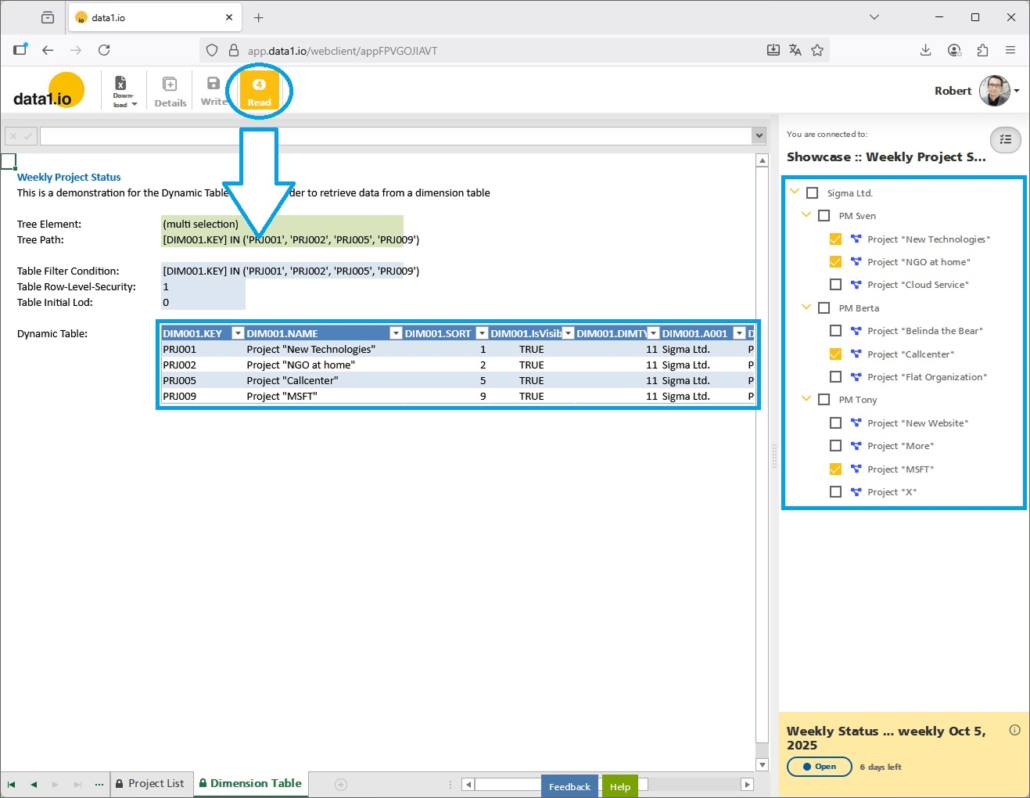Check the PM Berta checkbox
The width and height of the screenshot is (1030, 798).
click(x=823, y=308)
